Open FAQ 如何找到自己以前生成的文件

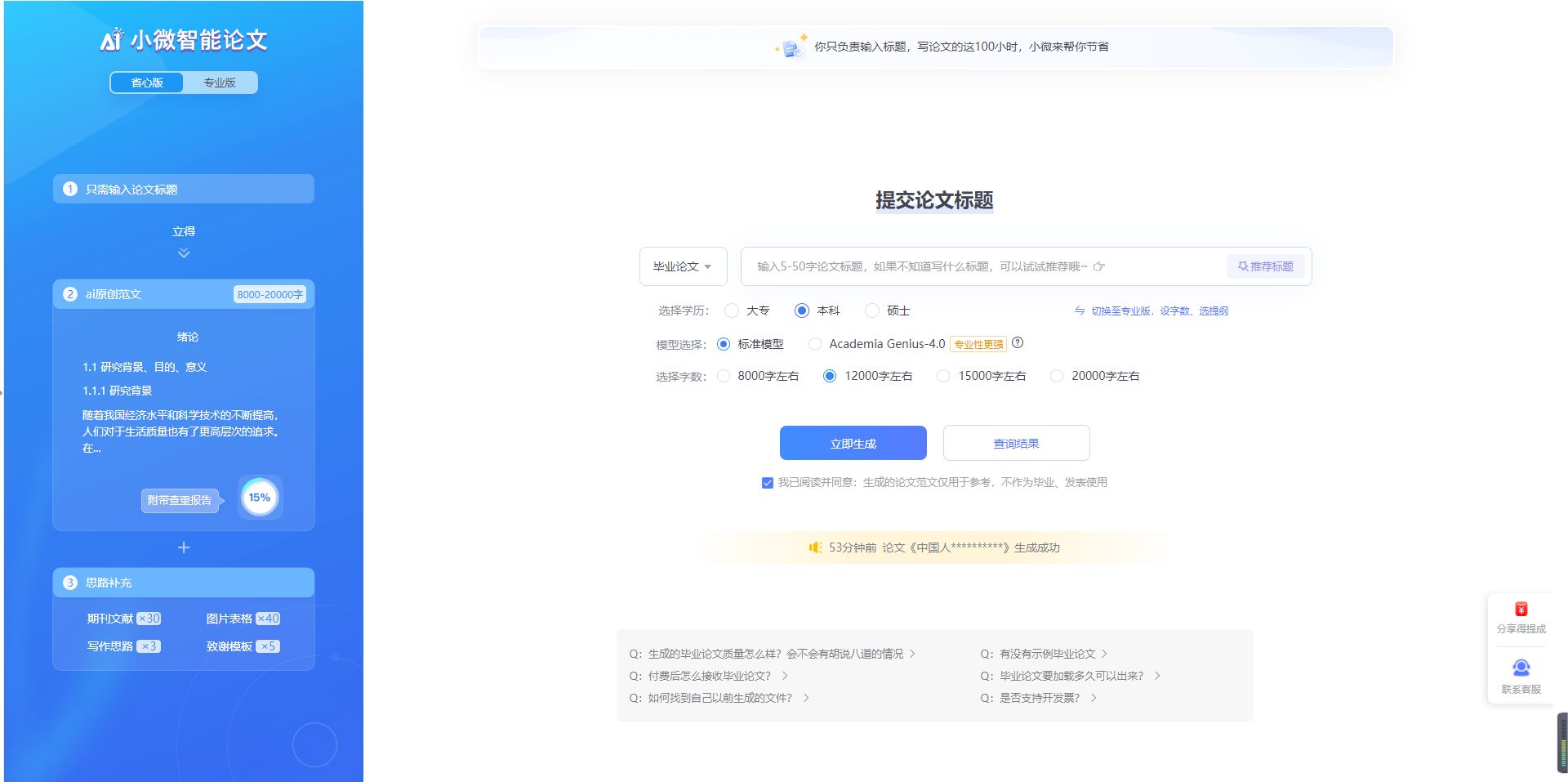tap(719, 698)
